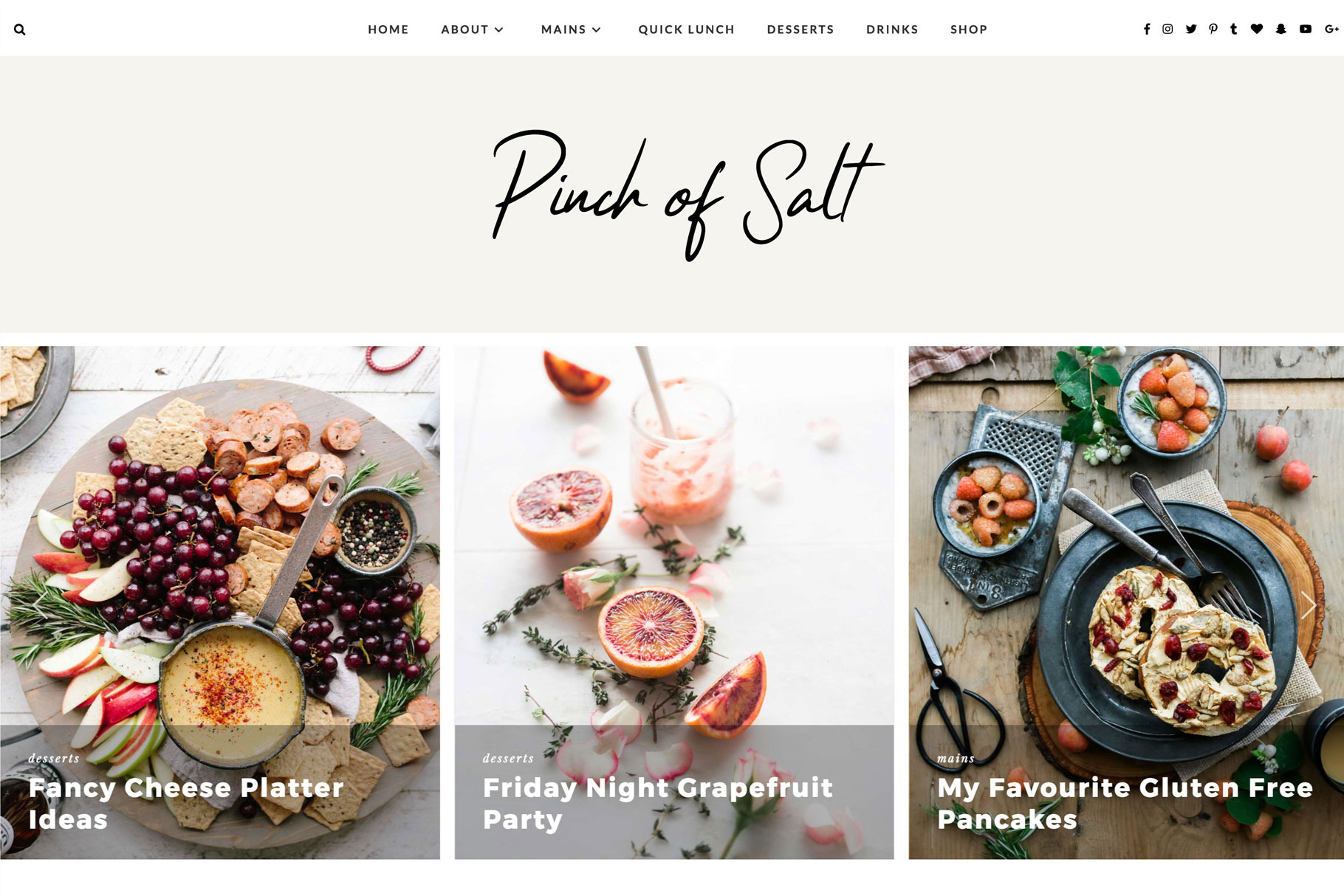This screenshot has width=1344, height=896.
Task: Open the search magnifier icon
Action: point(20,30)
